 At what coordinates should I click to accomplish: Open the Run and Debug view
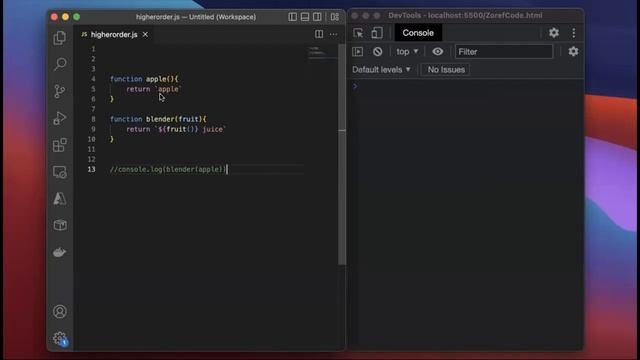(x=60, y=118)
